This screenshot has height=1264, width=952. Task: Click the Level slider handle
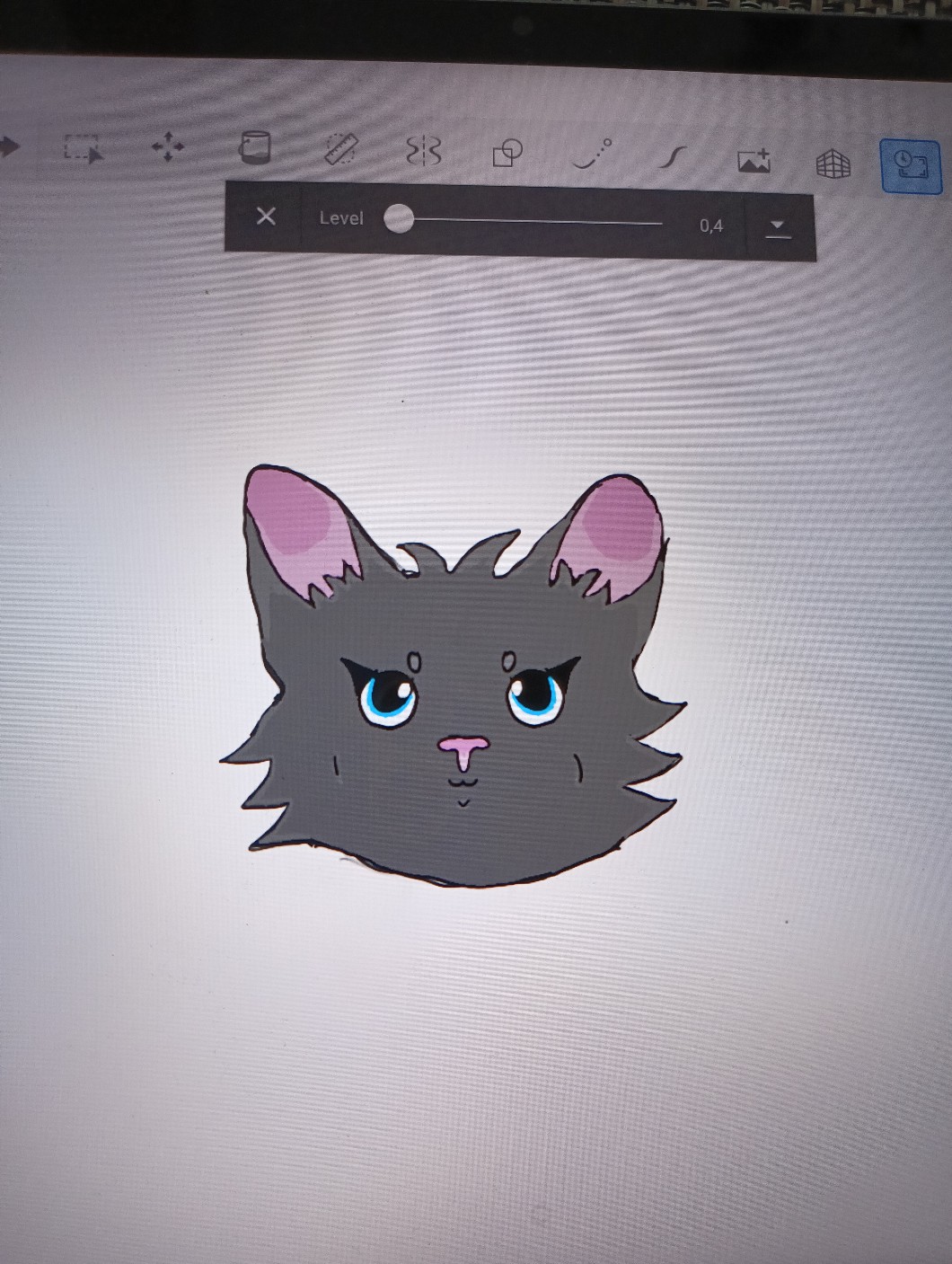coord(399,218)
